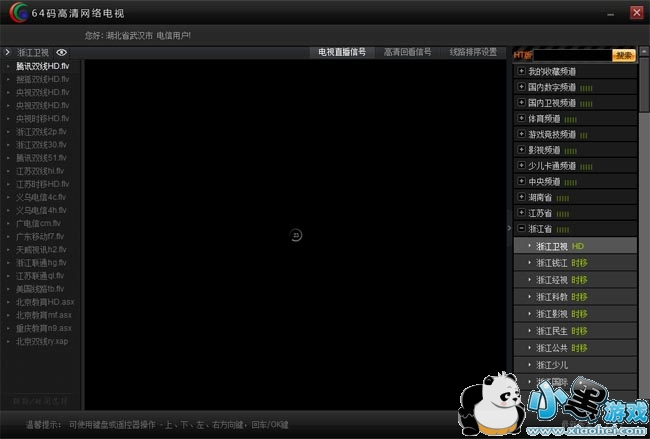The height and width of the screenshot is (439, 650).
Task: Expand the 我的收藏频道 category
Action: pos(521,71)
